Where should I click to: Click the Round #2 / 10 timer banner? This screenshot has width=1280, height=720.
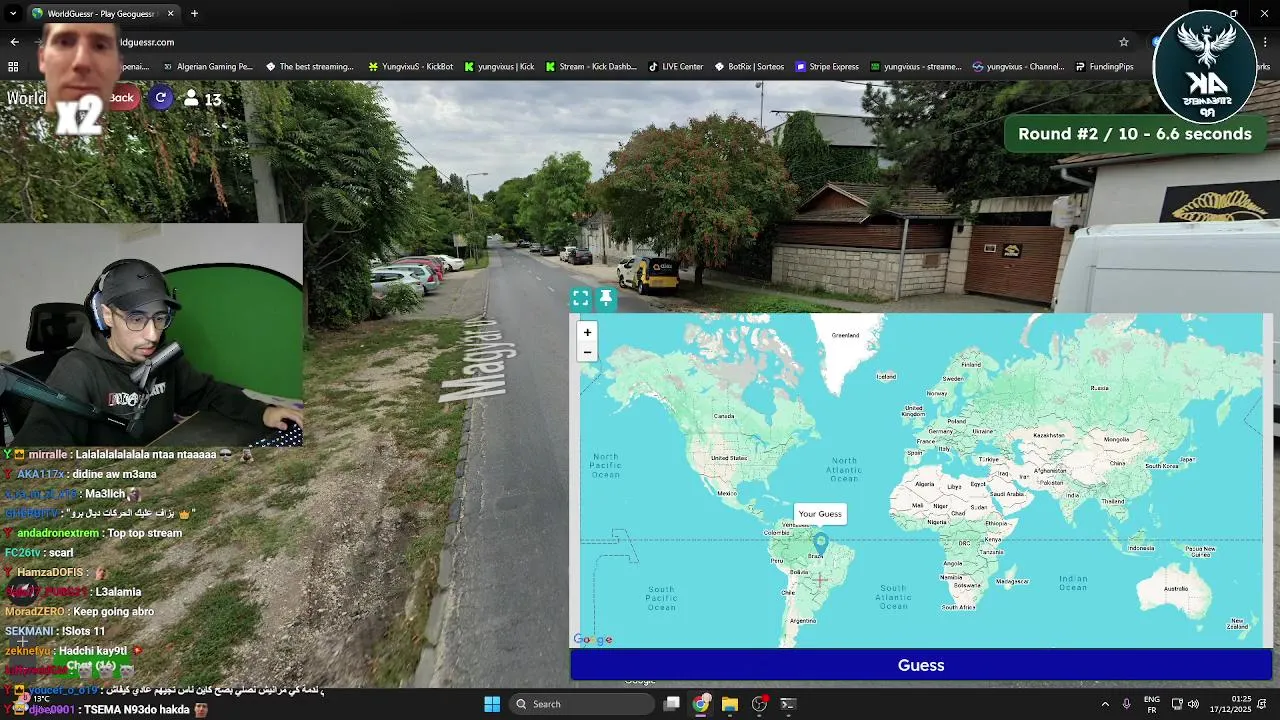pos(1135,134)
